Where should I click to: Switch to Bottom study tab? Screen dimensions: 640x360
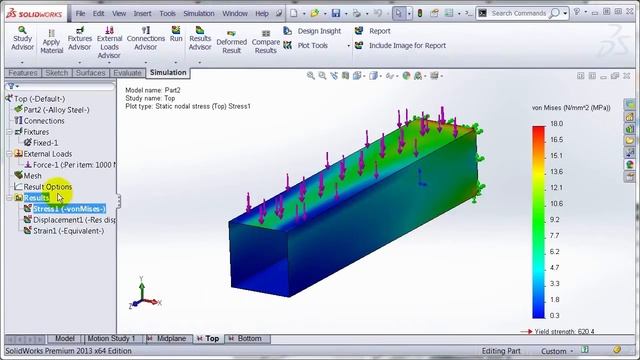246,338
